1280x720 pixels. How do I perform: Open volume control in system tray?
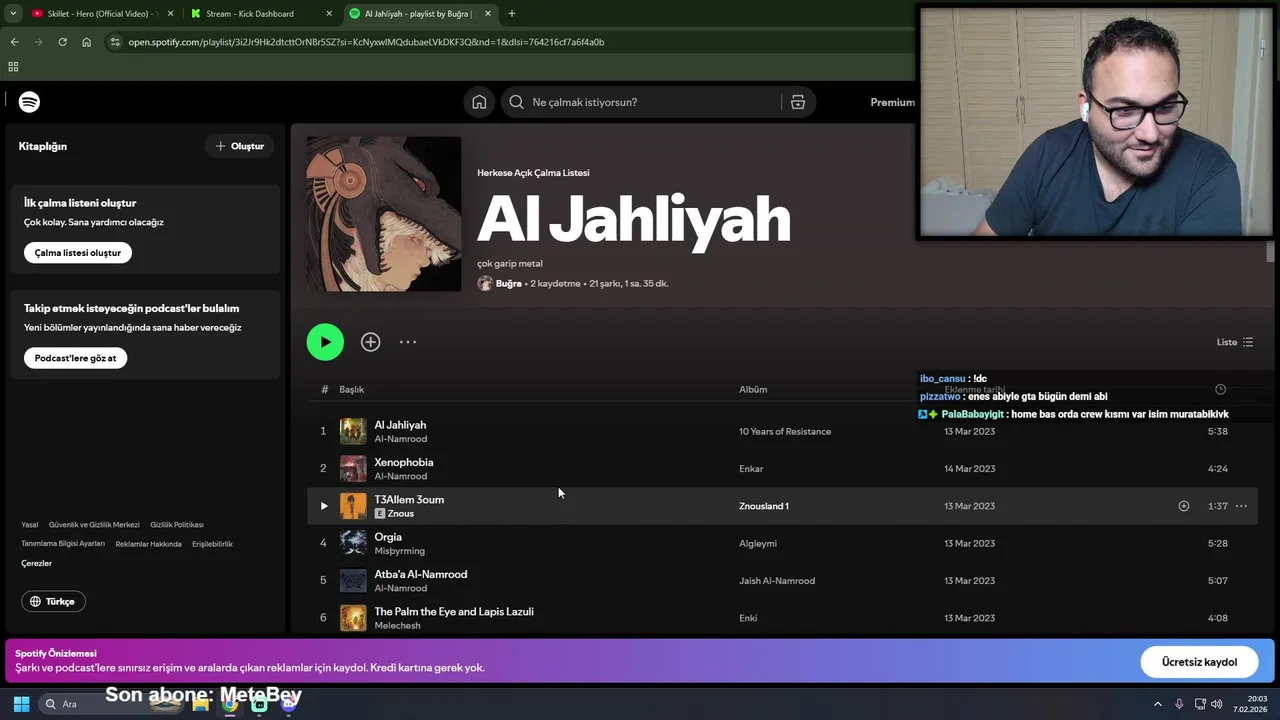[1216, 704]
